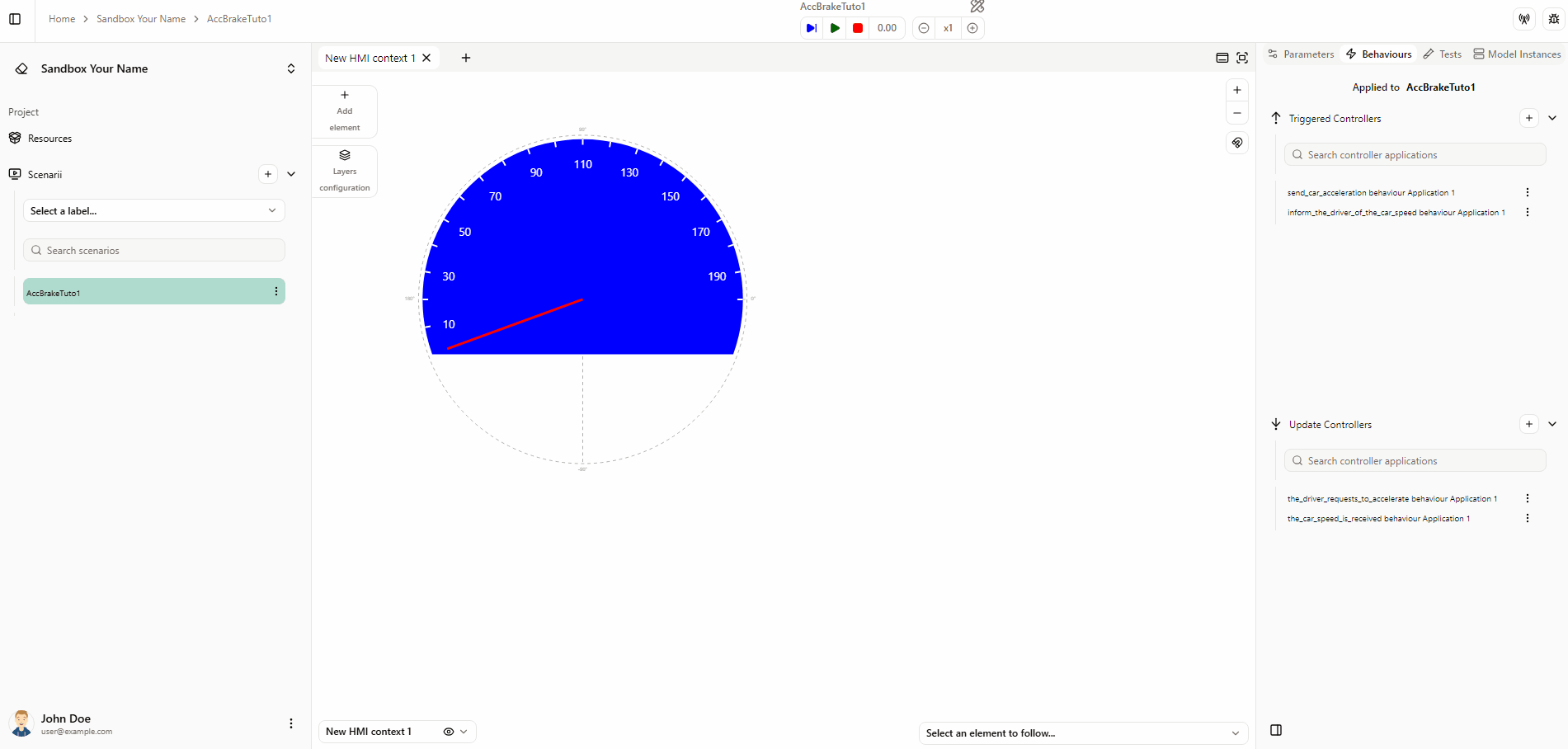Select the Resources item in Project section
1568x749 pixels.
[49, 138]
